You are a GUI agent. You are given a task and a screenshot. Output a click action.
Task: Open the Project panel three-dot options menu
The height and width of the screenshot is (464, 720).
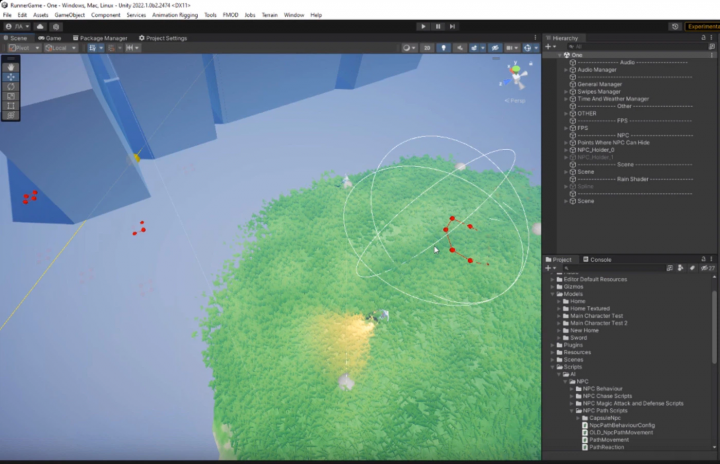pos(712,259)
